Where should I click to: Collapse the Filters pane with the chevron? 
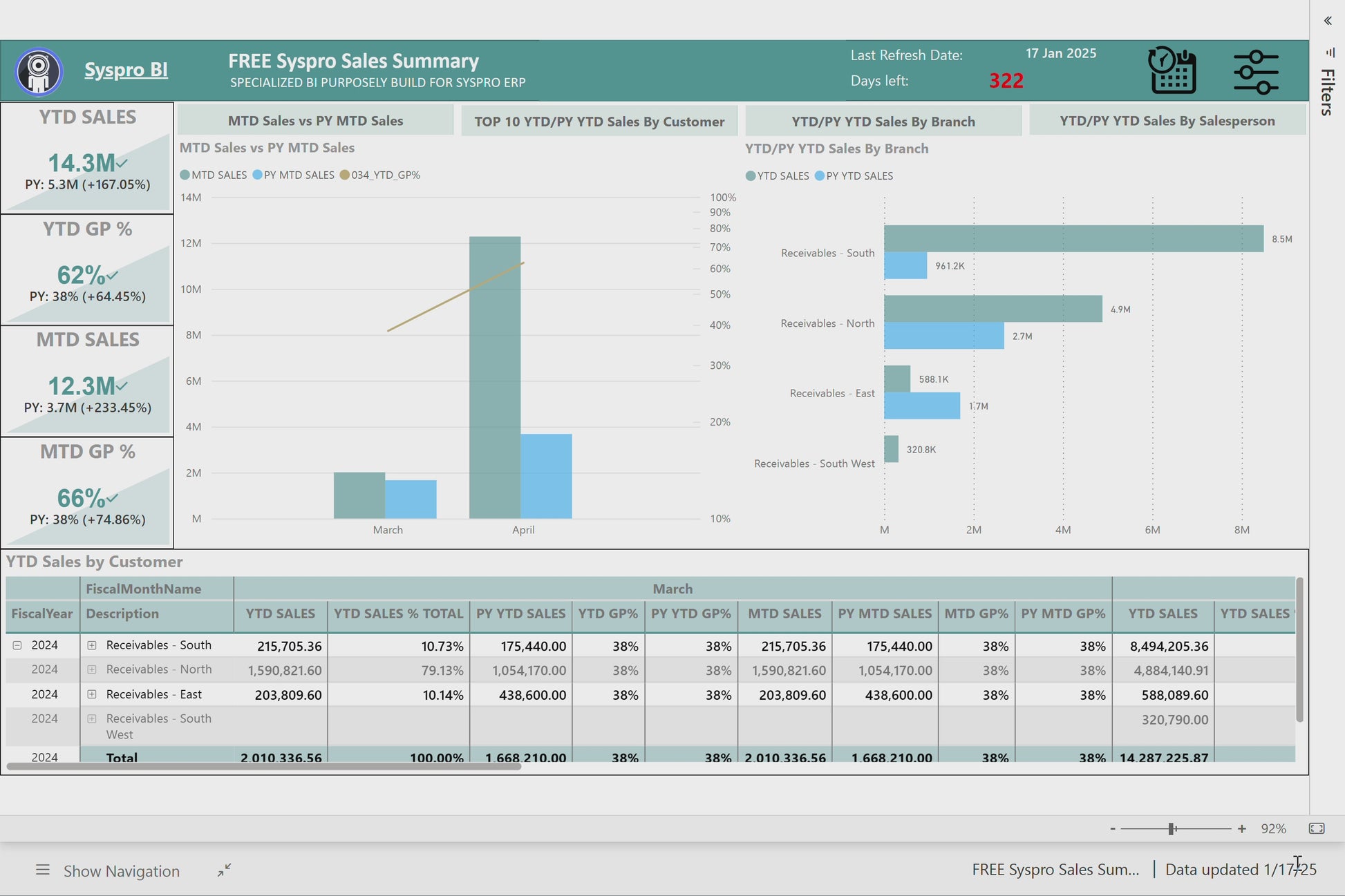click(1328, 21)
